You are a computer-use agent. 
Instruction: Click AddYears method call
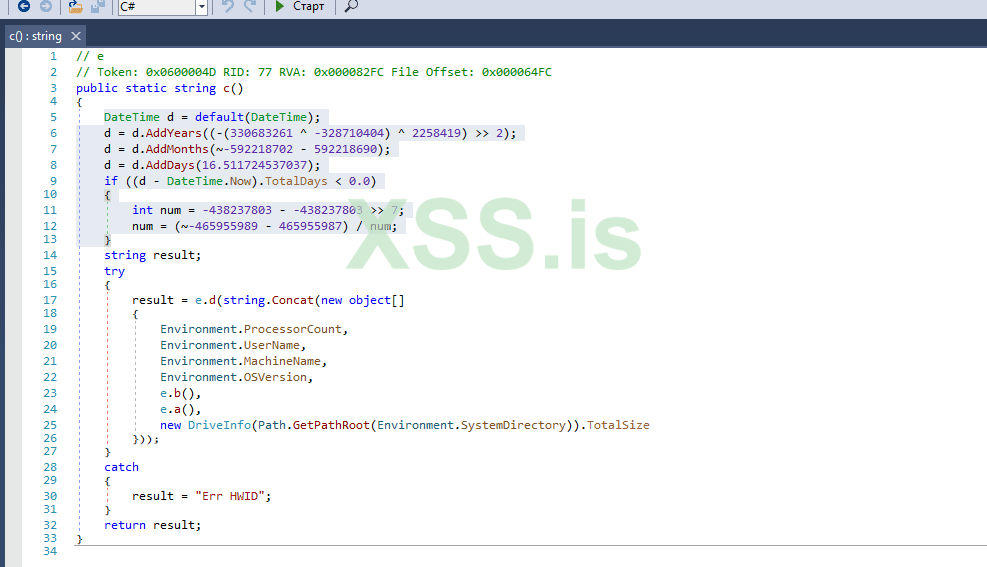(x=174, y=133)
